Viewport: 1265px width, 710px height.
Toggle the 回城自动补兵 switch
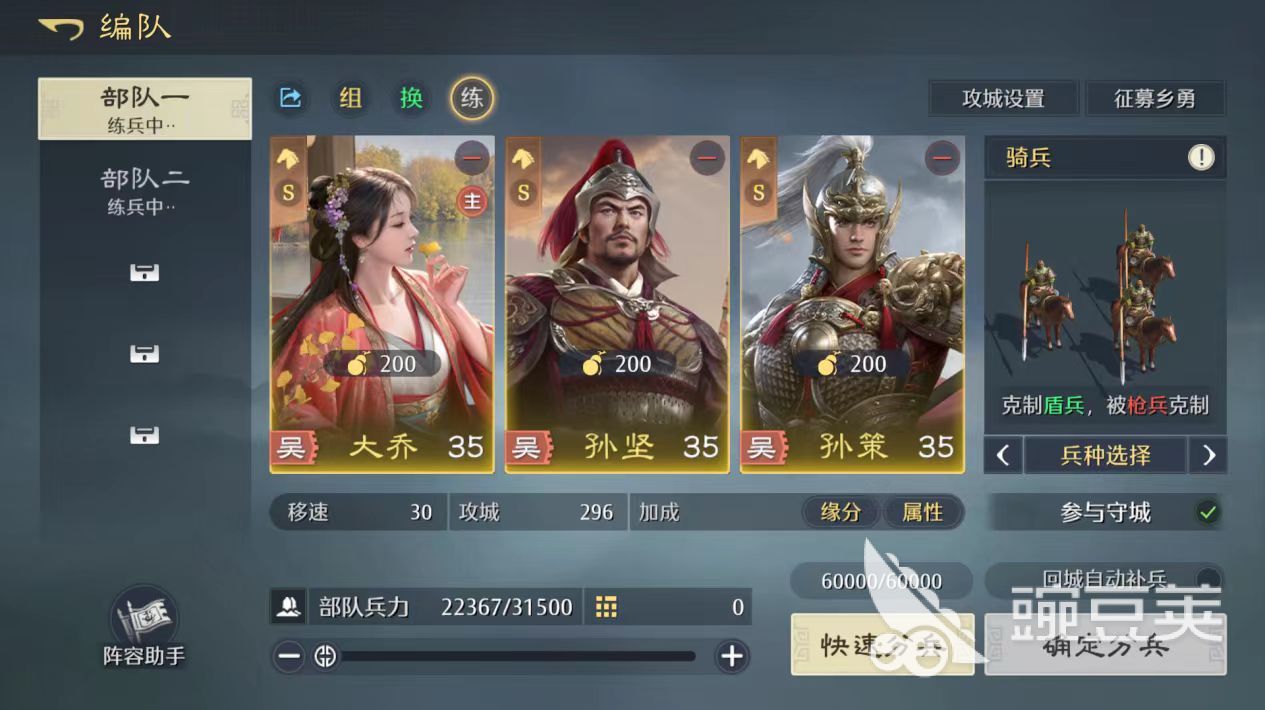pyautogui.click(x=1207, y=579)
